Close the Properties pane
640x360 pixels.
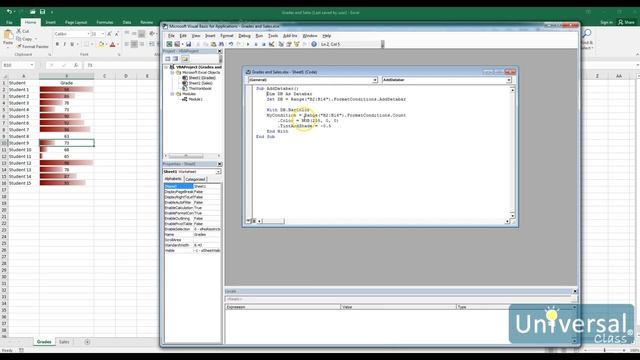click(x=220, y=164)
